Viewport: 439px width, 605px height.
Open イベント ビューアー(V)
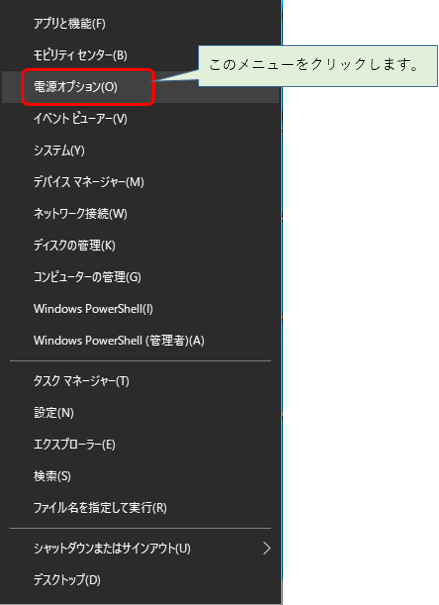click(140, 119)
